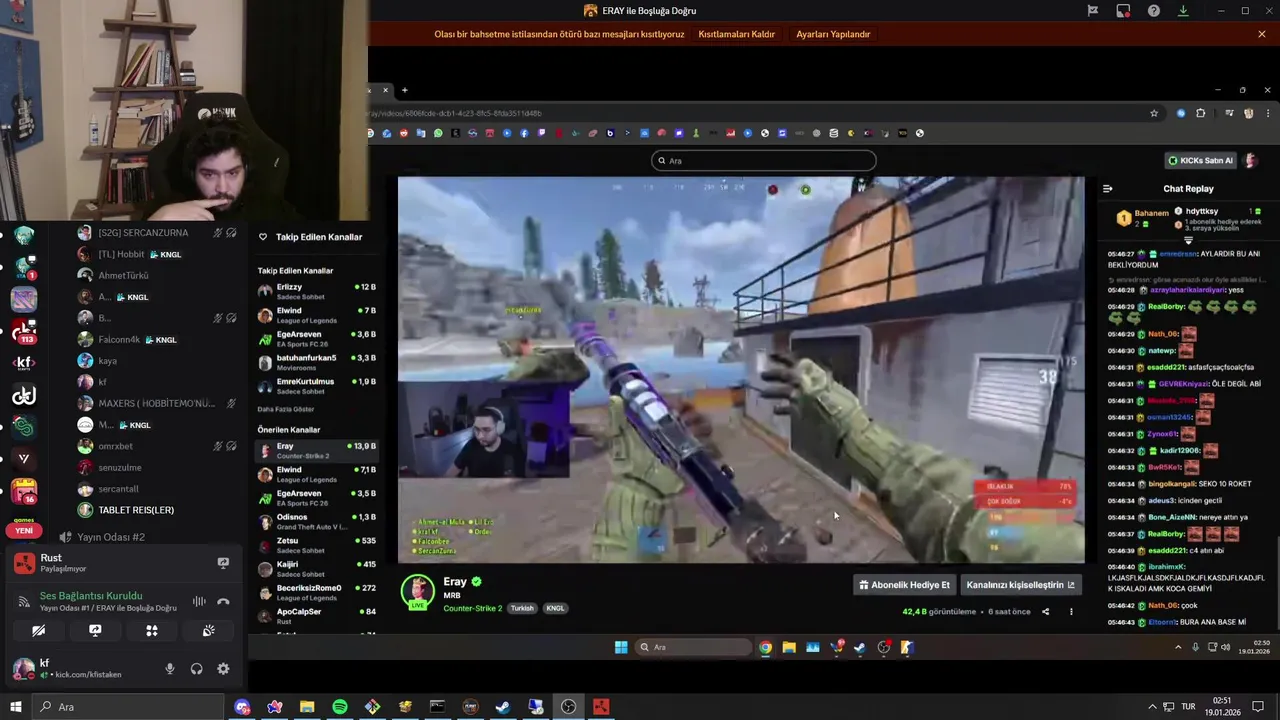Bookmark the page with star icon
The width and height of the screenshot is (1280, 720).
[1154, 113]
